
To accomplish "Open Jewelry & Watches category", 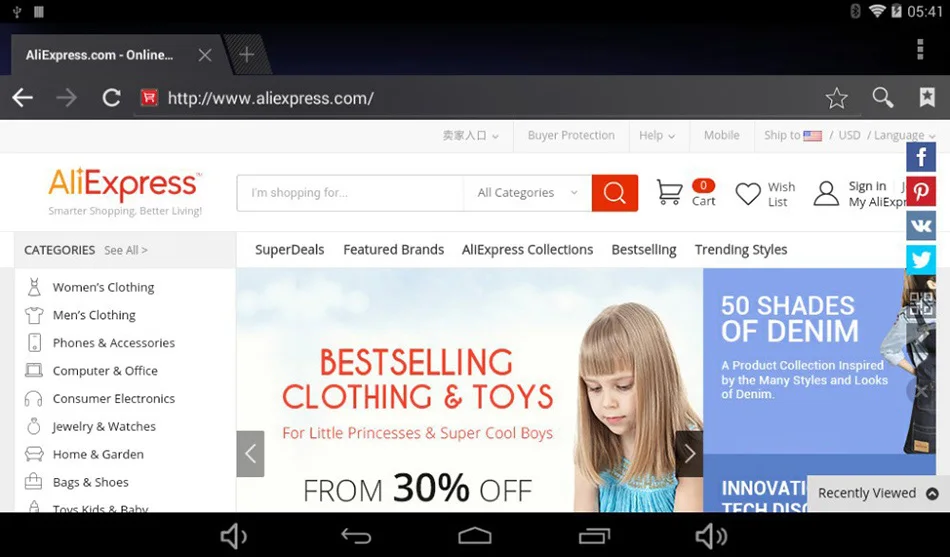I will [x=104, y=427].
